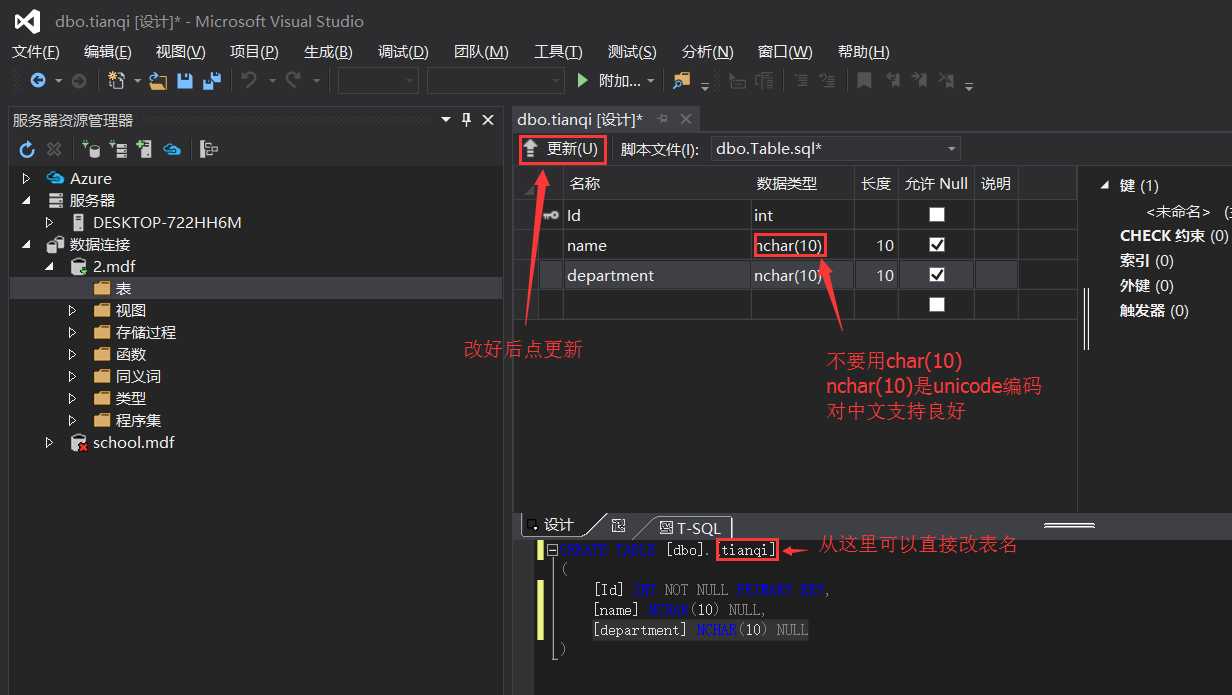Screen dimensions: 1232x695
Task: Expand the school.mdf database node
Action: 49,443
